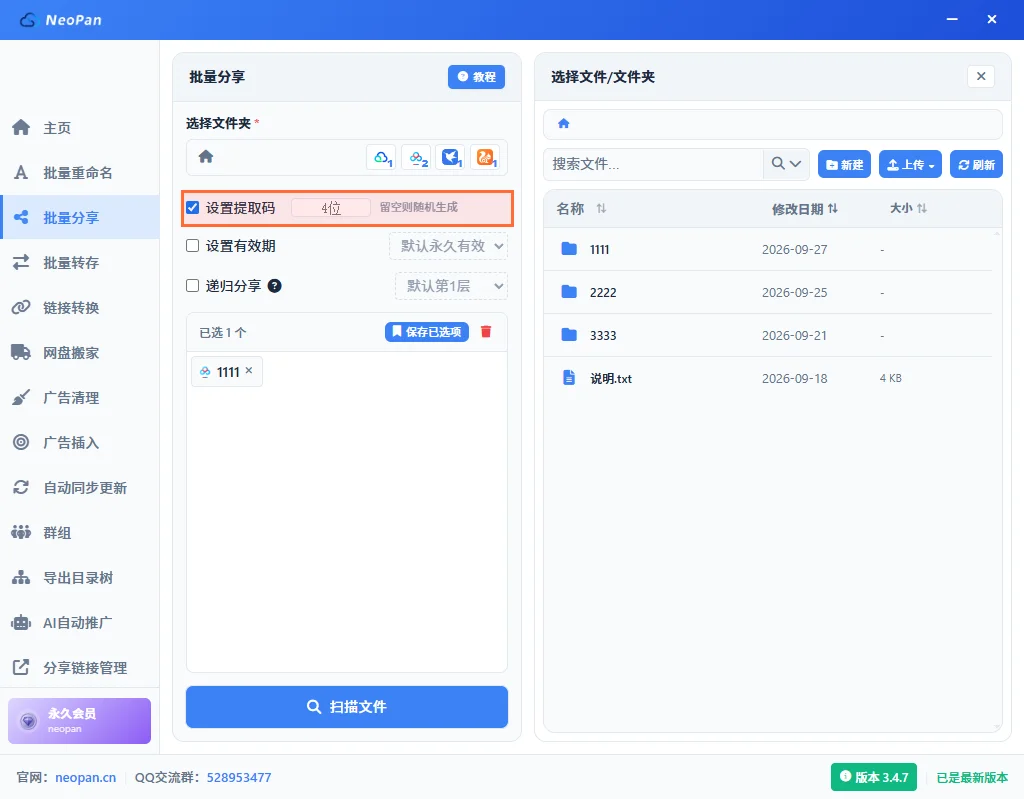The width and height of the screenshot is (1024, 799).
Task: Sort files by 修改日期 column
Action: (805, 209)
